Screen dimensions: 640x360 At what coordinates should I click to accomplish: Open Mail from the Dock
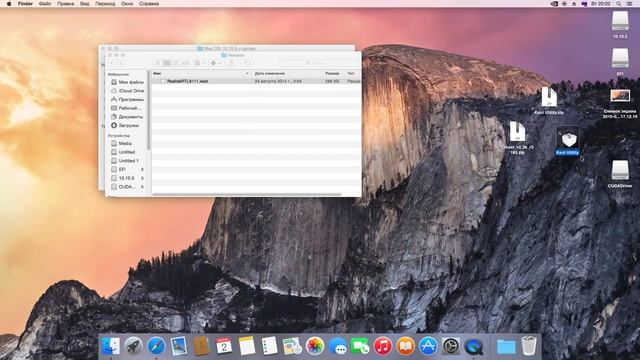[x=179, y=346]
